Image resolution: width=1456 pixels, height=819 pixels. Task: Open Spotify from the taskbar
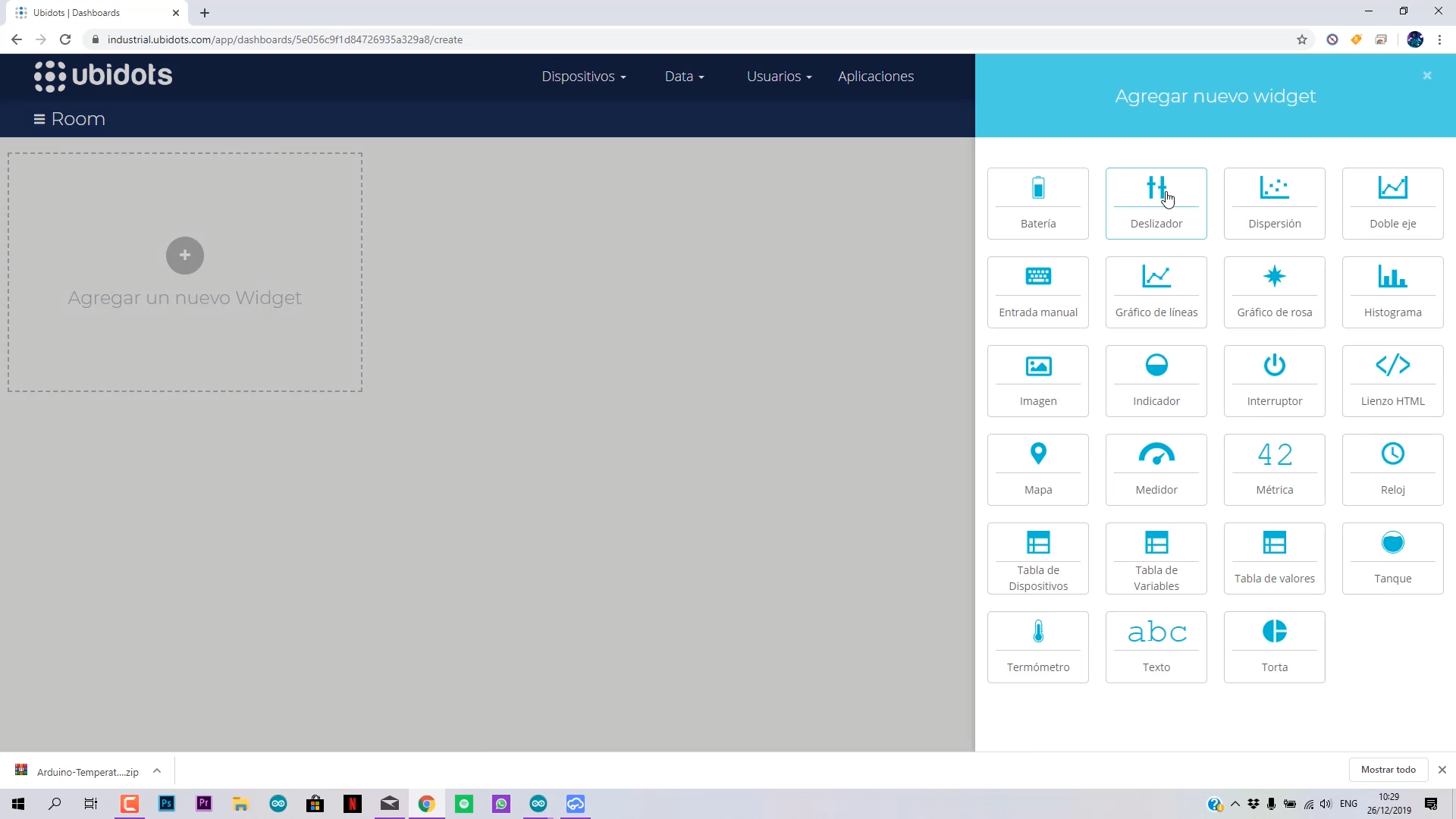pyautogui.click(x=464, y=804)
